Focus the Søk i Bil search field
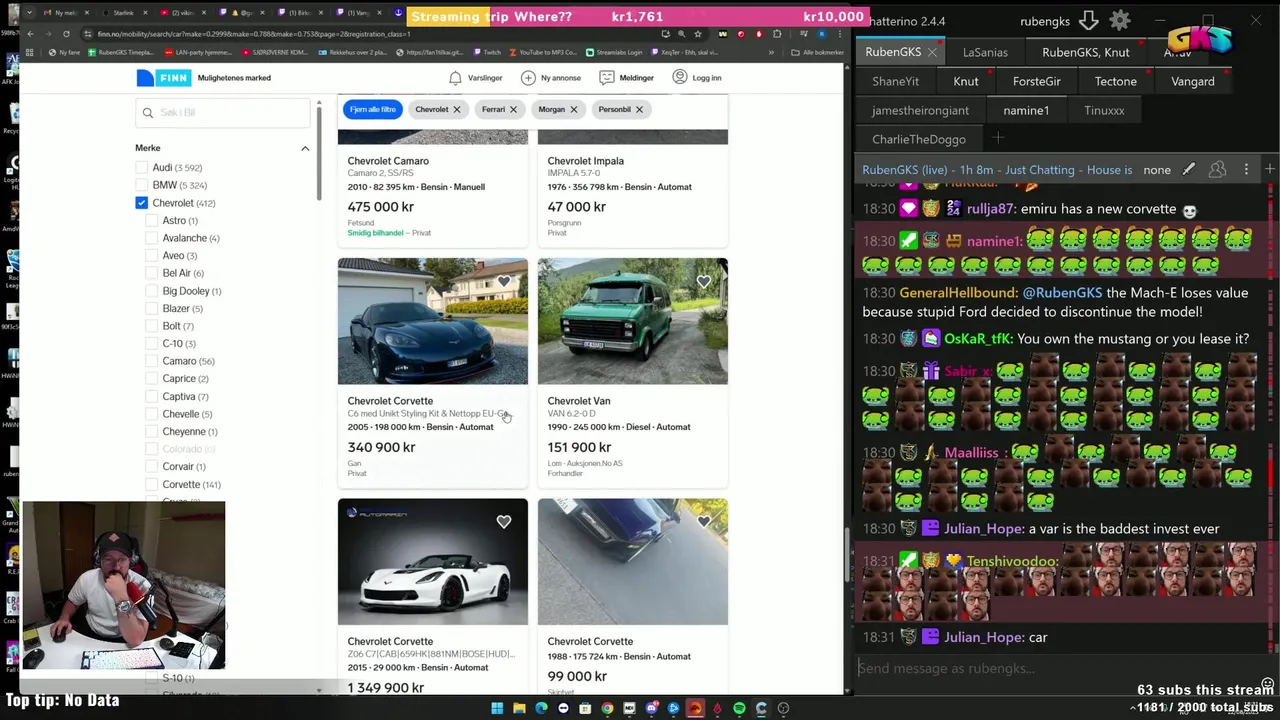This screenshot has height=720, width=1280. pyautogui.click(x=223, y=113)
